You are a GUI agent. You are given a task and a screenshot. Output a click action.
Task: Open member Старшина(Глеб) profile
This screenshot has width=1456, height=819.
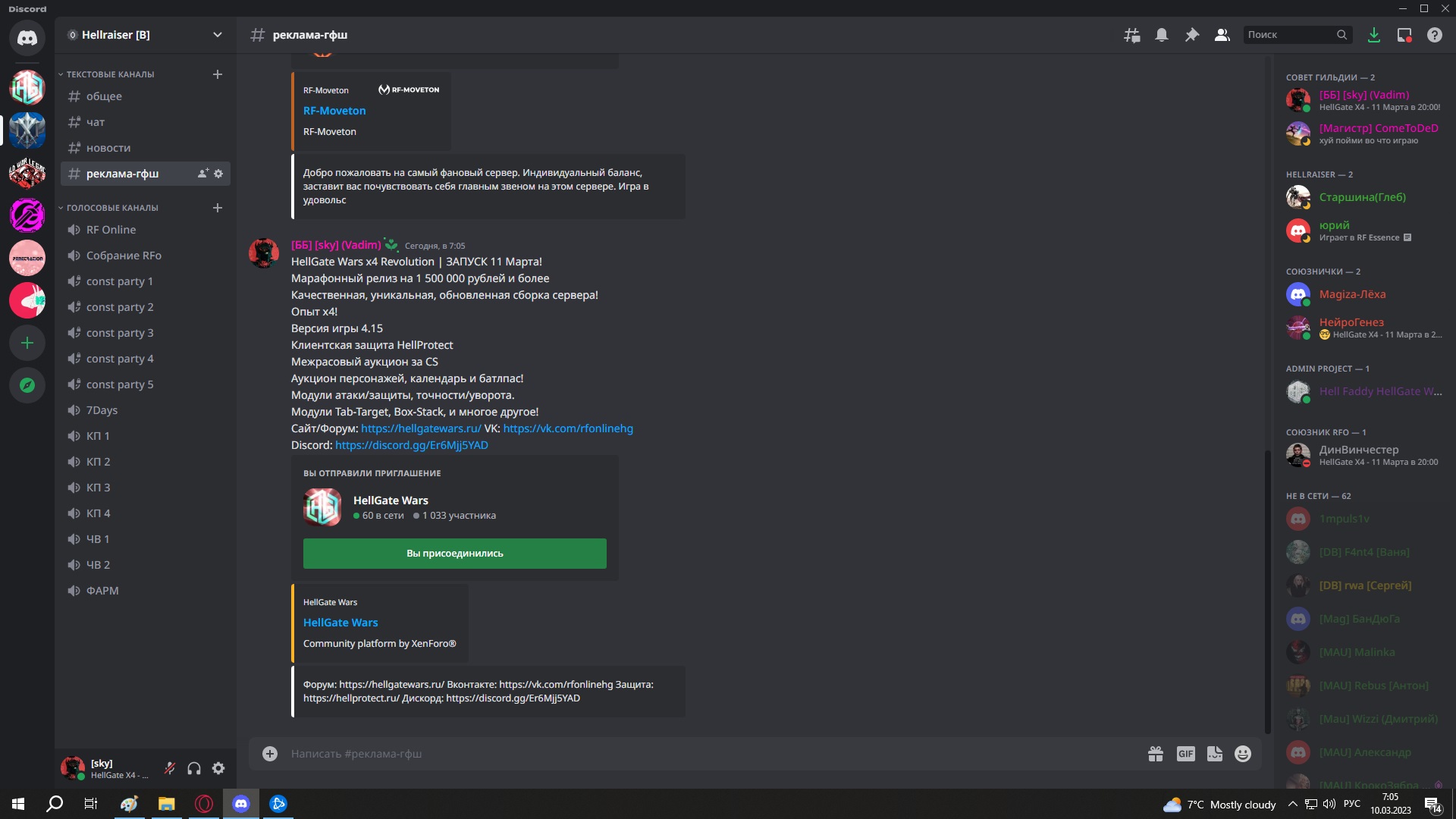coord(1365,197)
